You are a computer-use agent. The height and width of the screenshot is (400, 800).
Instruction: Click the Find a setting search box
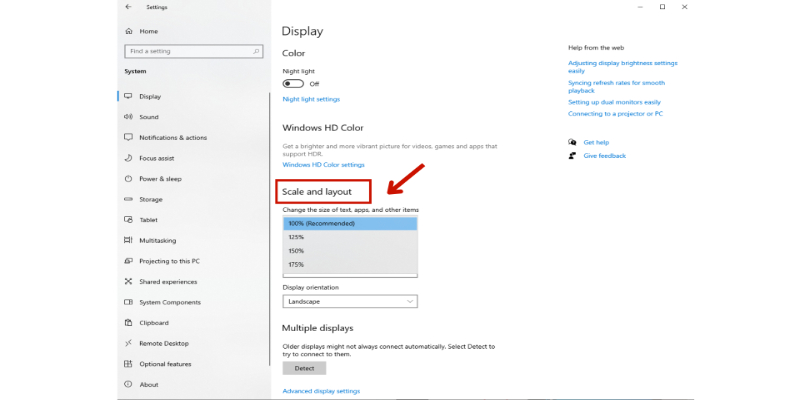pyautogui.click(x=194, y=52)
